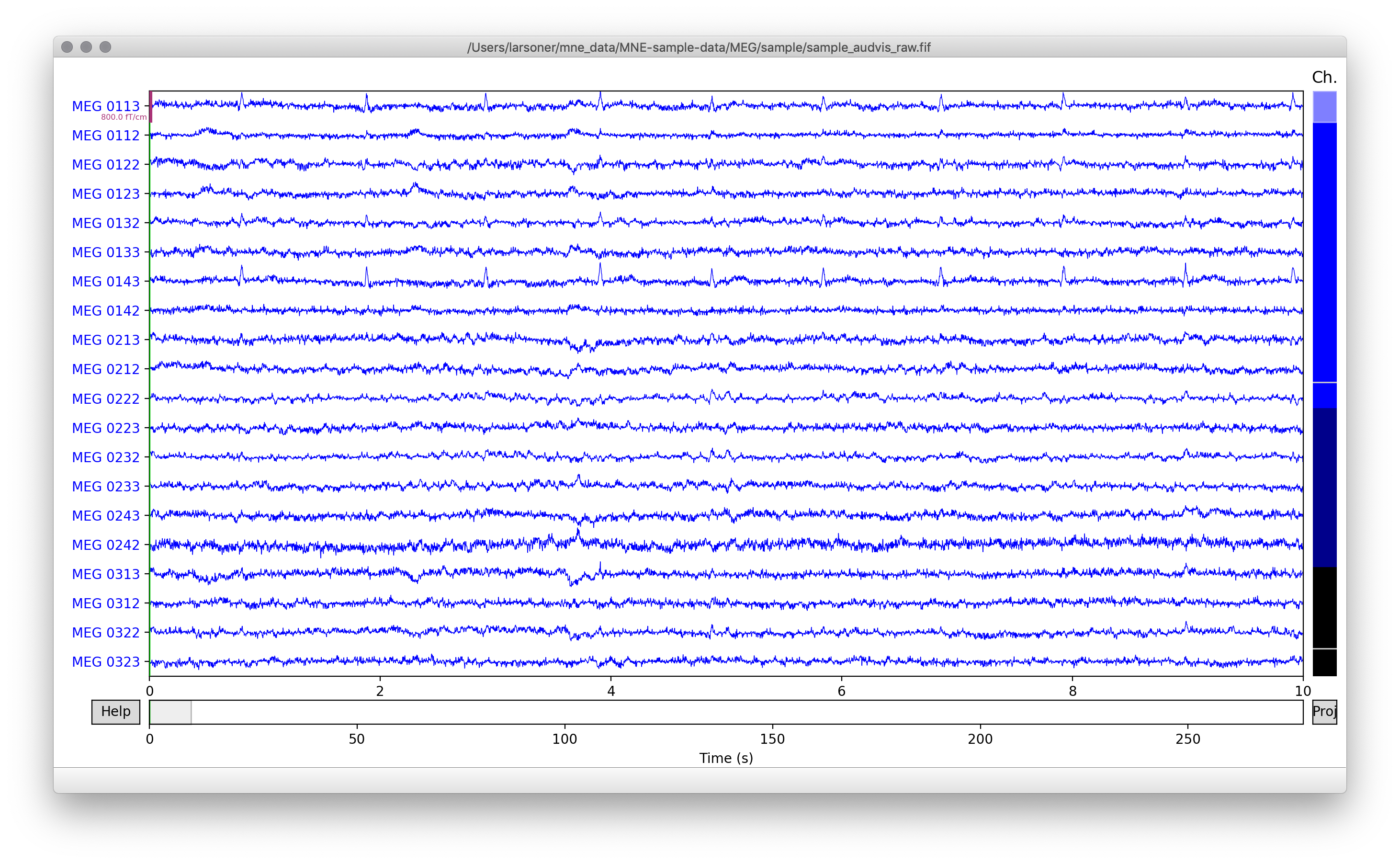Screen dimensions: 1400x864
Task: Click the macOS window close button
Action: click(67, 47)
